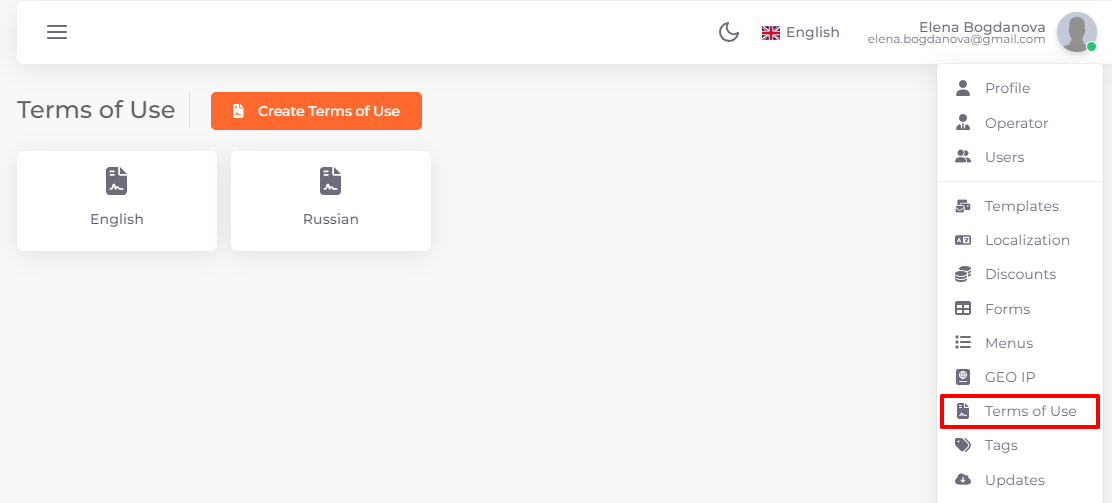Click the UK flag icon

(771, 33)
